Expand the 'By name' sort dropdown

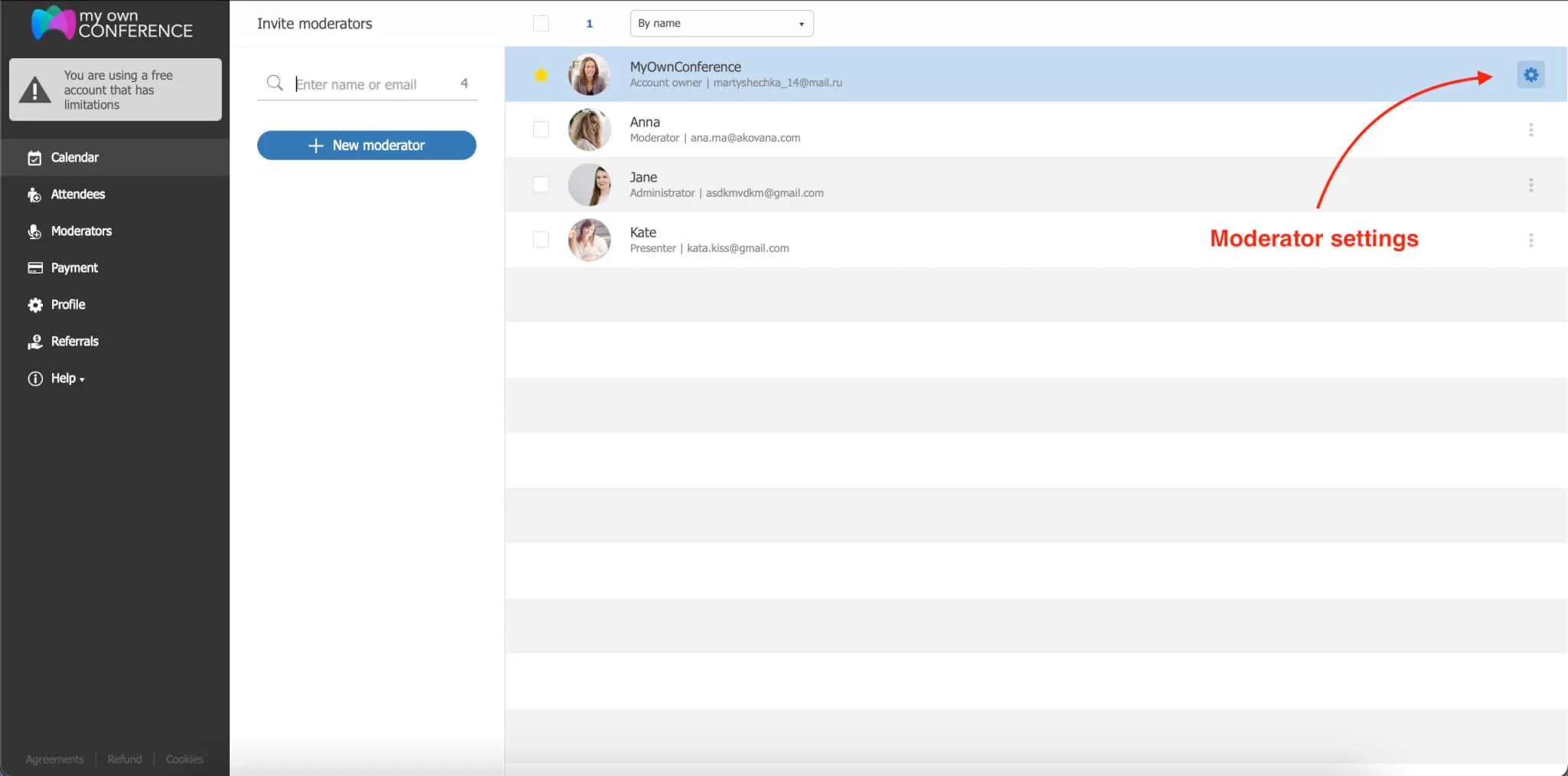(721, 24)
